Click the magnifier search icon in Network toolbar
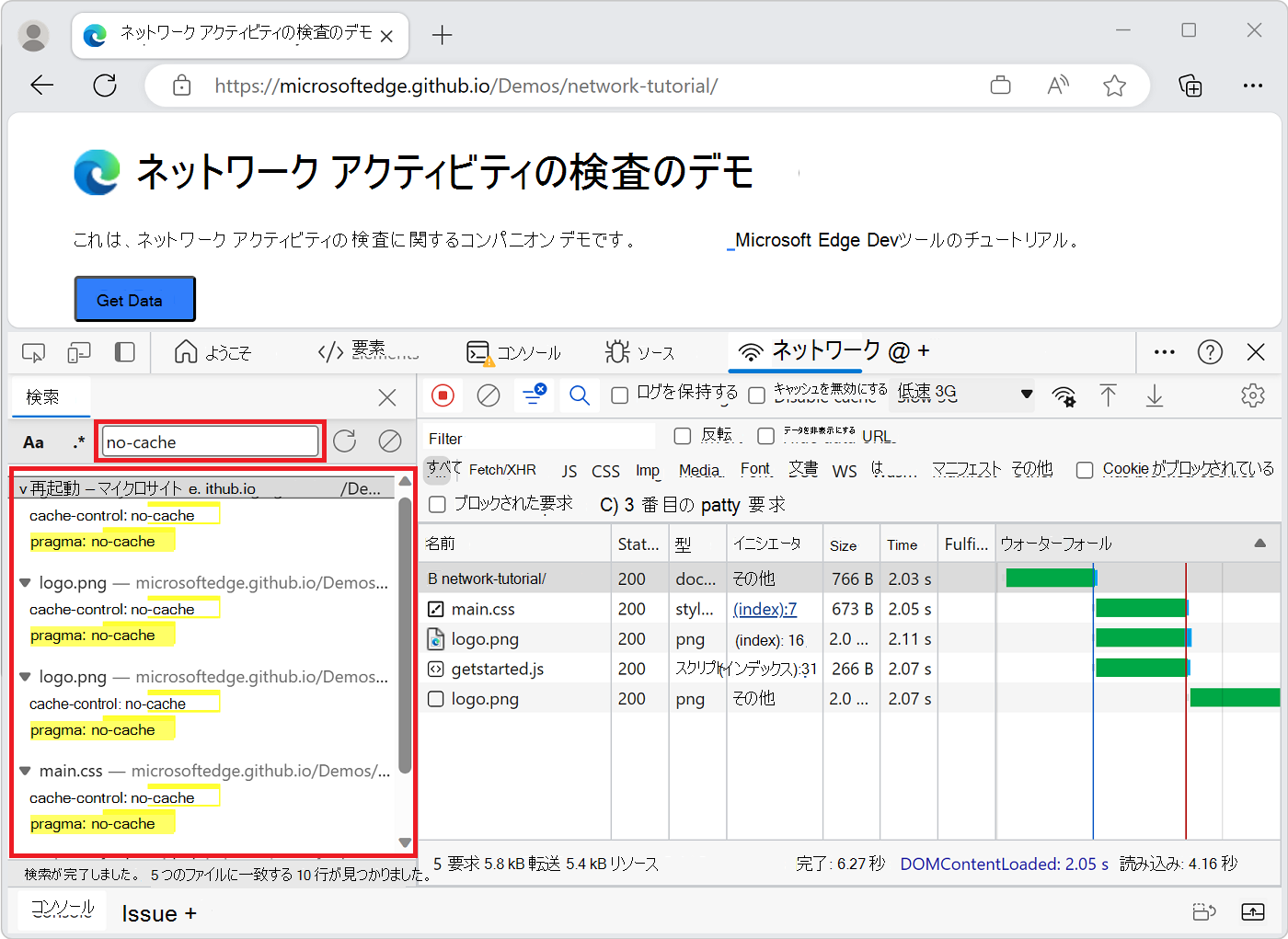Screen dimensions: 1288x939 point(579,395)
